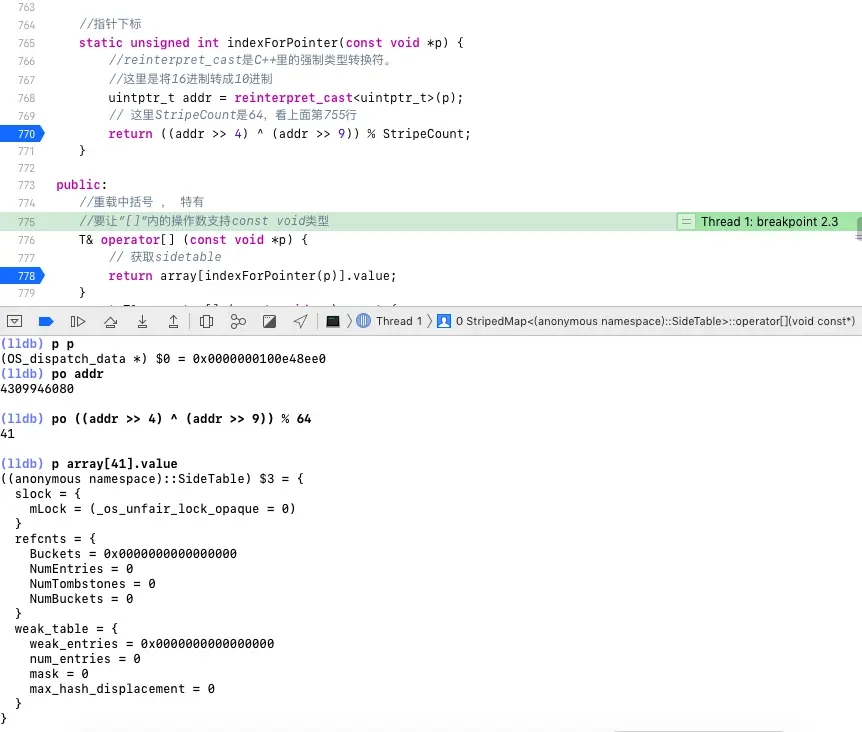Open the StripedMap operator[] stack frame
Viewport: 862px width, 732px height.
(x=646, y=321)
